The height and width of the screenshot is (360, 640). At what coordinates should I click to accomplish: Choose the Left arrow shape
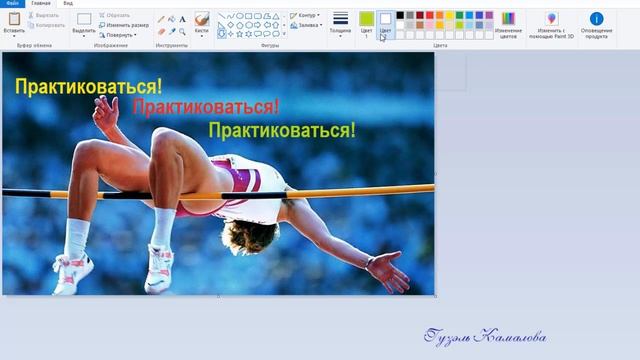267,25
